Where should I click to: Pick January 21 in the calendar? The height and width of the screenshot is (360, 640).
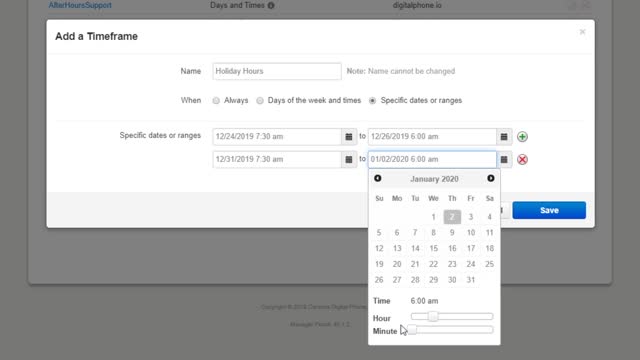[415, 264]
